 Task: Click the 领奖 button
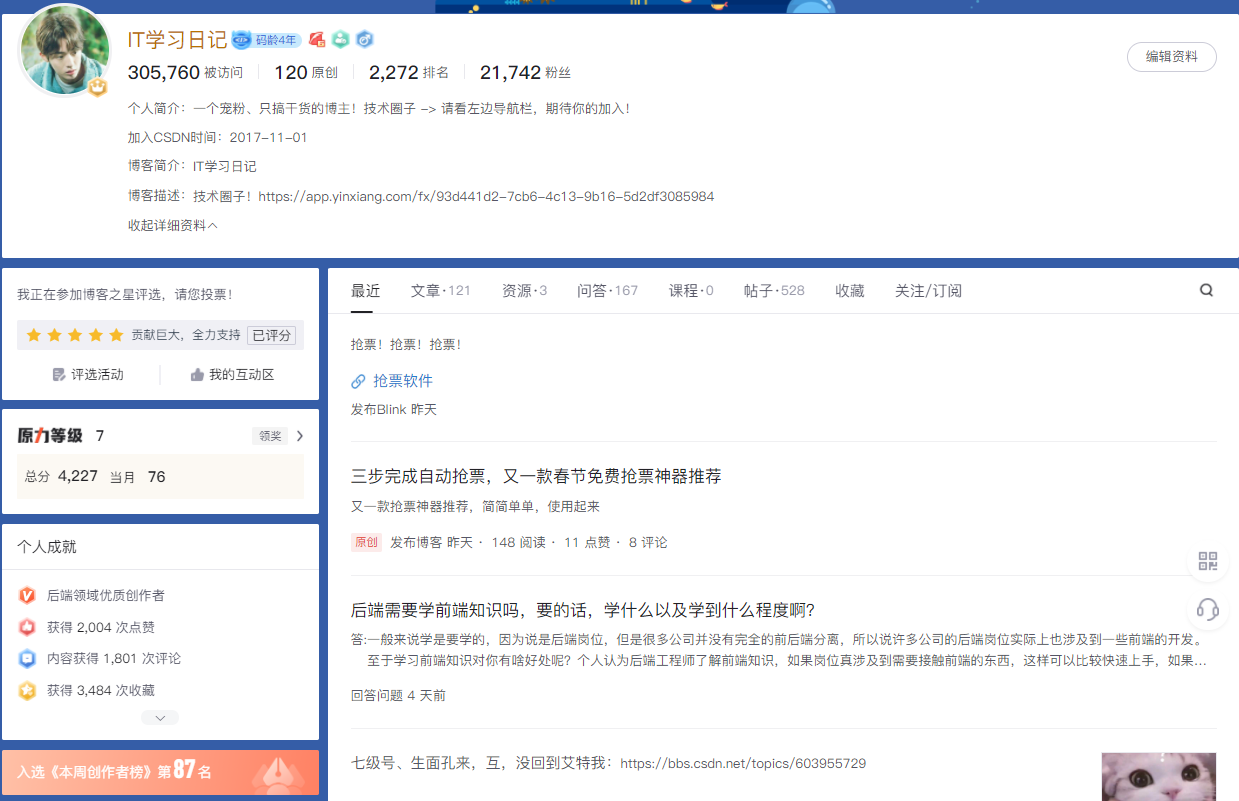(270, 436)
